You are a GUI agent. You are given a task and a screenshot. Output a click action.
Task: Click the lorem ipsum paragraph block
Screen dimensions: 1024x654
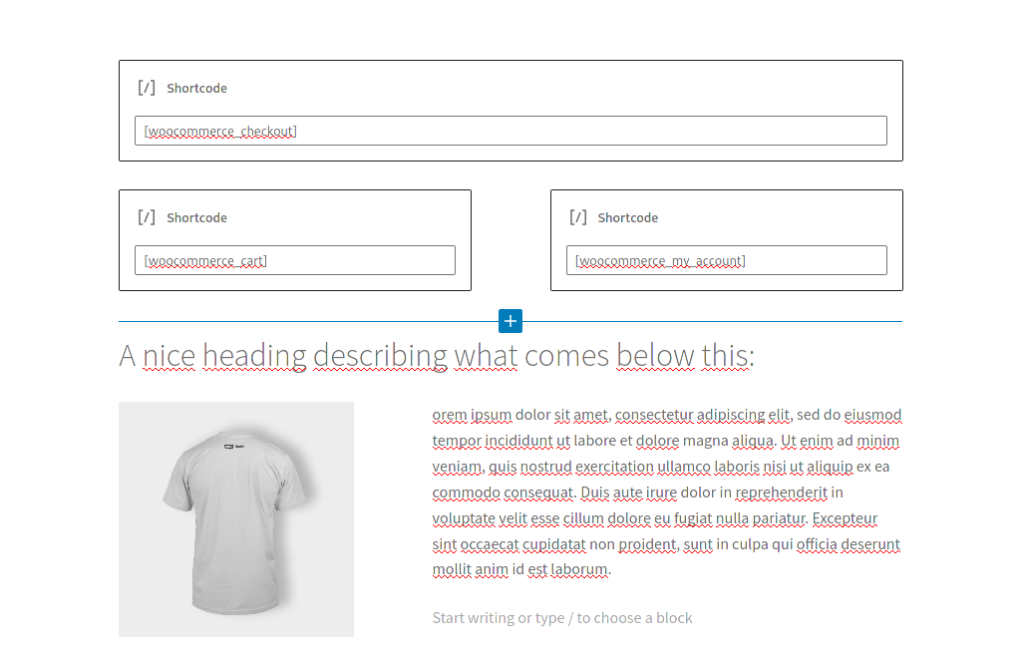tap(667, 492)
